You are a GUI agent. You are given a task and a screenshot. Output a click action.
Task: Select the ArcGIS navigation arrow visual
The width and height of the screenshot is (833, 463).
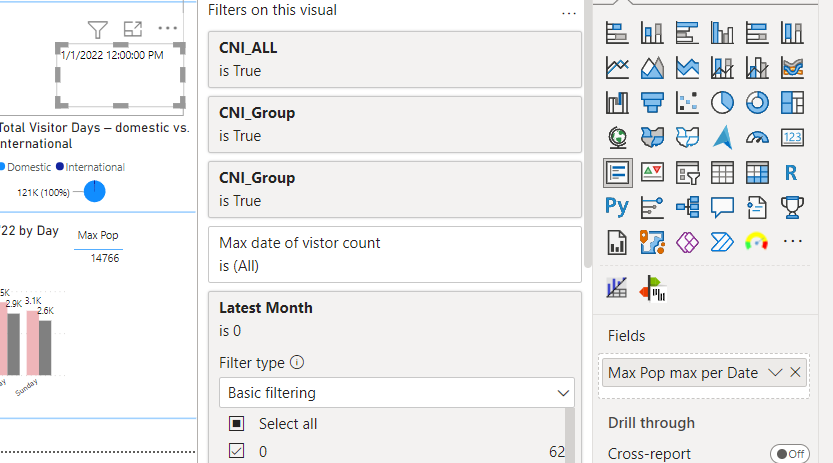point(722,138)
